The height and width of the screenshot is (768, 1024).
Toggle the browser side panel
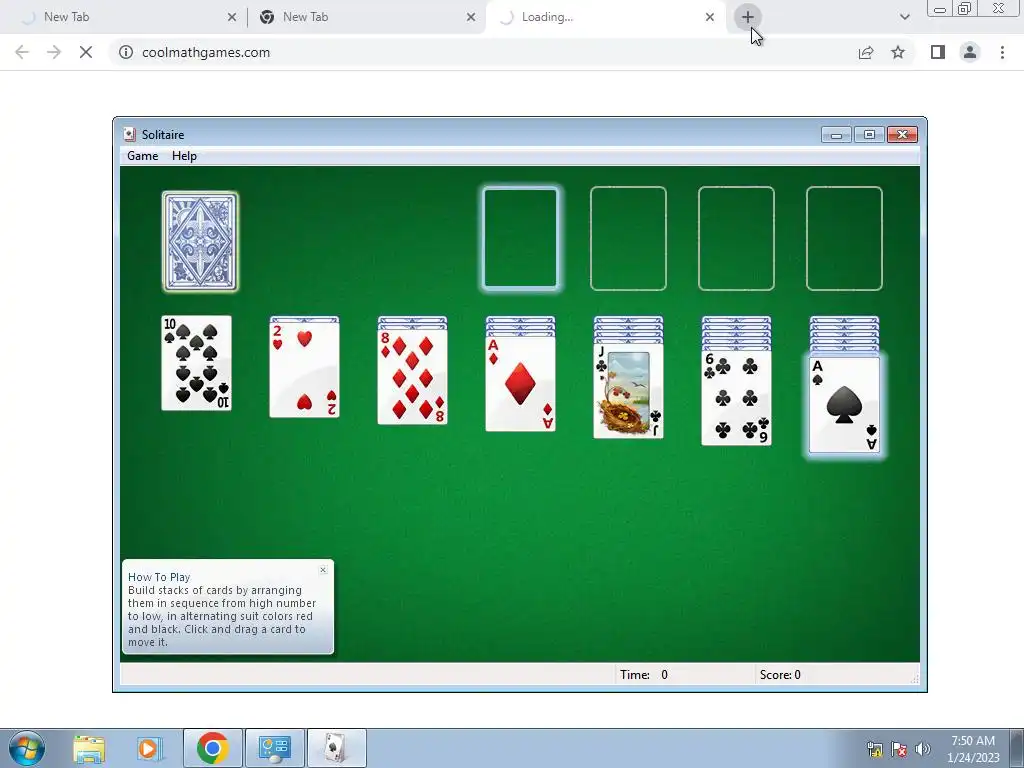[x=938, y=52]
